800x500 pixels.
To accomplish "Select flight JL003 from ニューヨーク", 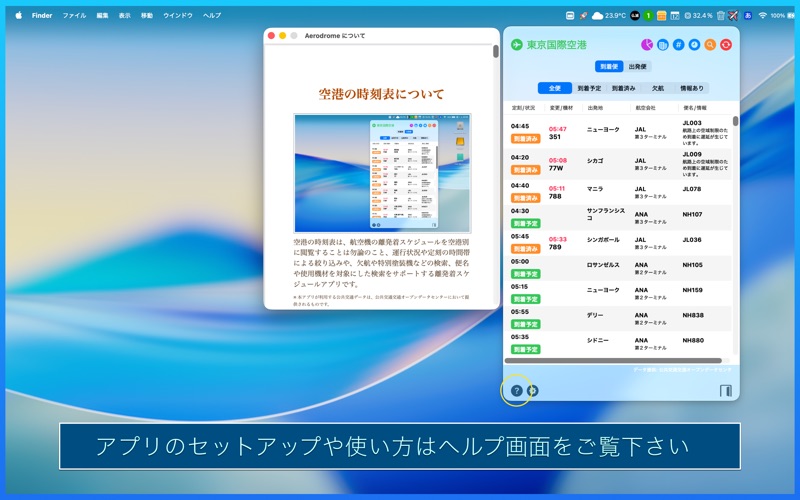I will pyautogui.click(x=619, y=133).
